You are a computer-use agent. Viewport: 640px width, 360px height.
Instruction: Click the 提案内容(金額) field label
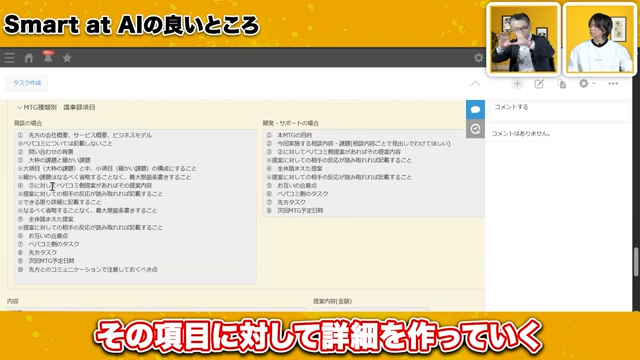(332, 301)
